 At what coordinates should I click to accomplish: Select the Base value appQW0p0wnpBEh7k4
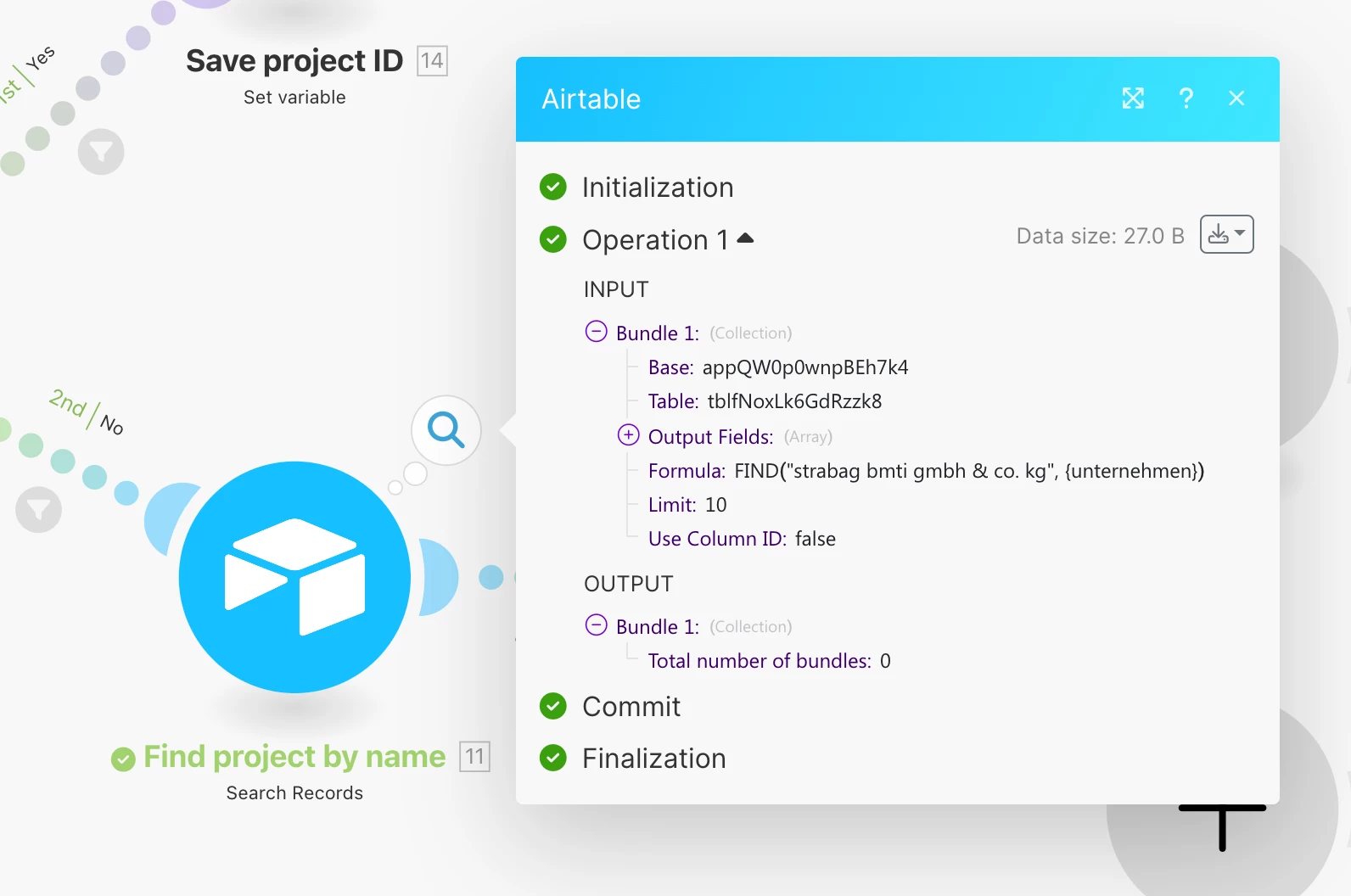805,367
